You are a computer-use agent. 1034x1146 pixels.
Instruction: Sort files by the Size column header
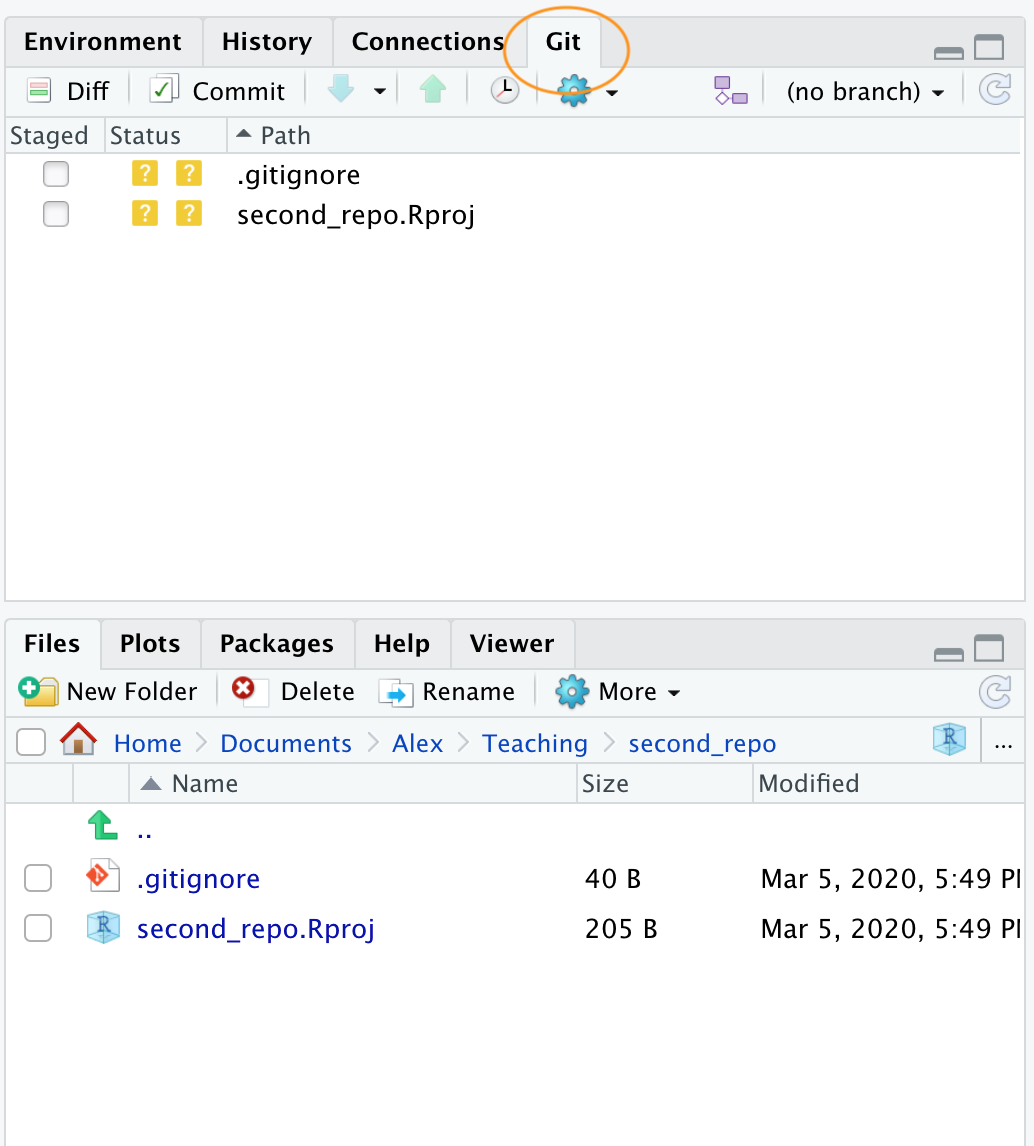[x=605, y=783]
